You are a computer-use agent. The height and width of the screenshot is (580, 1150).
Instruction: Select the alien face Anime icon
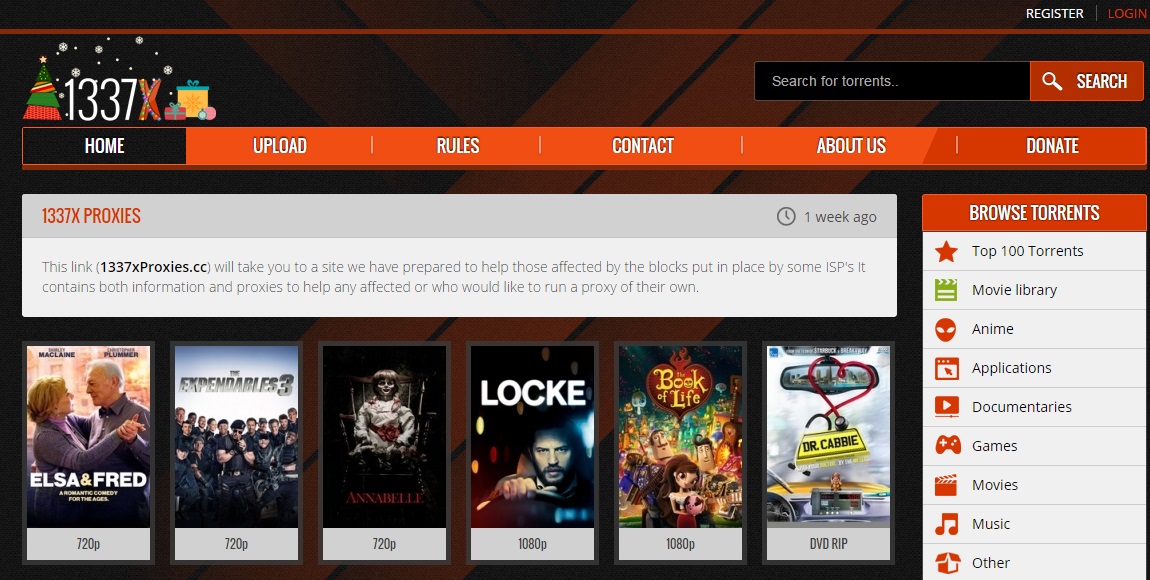tap(946, 329)
